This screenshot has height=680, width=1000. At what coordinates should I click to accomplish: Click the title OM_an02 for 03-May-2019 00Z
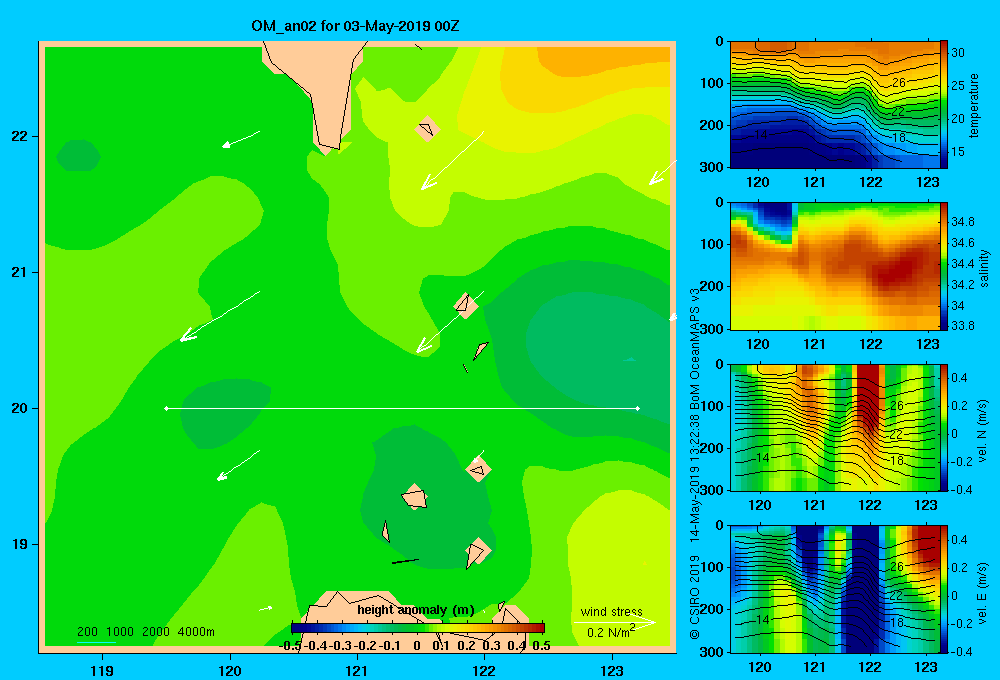[355, 26]
